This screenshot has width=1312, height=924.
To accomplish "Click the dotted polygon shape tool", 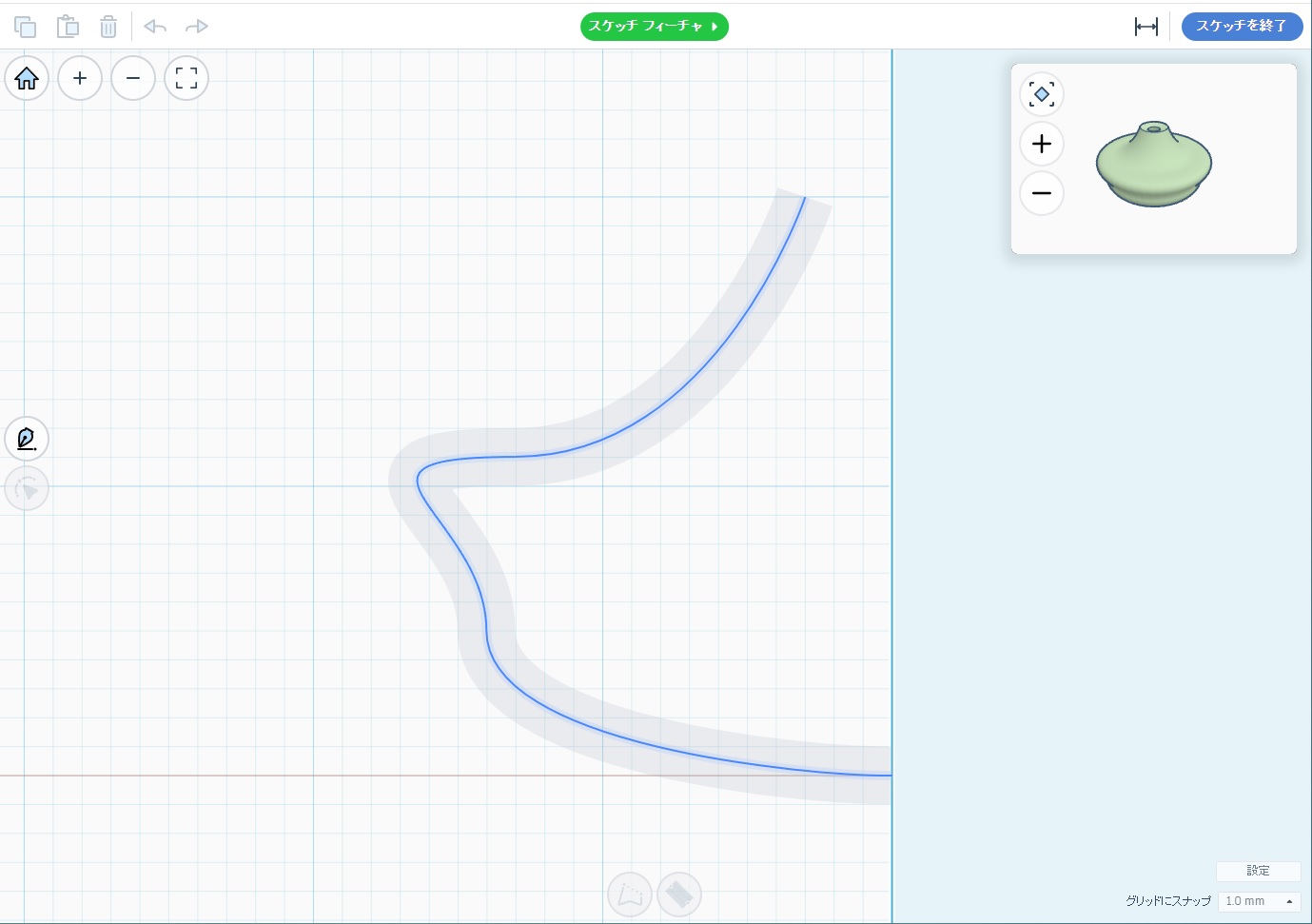I will (630, 895).
